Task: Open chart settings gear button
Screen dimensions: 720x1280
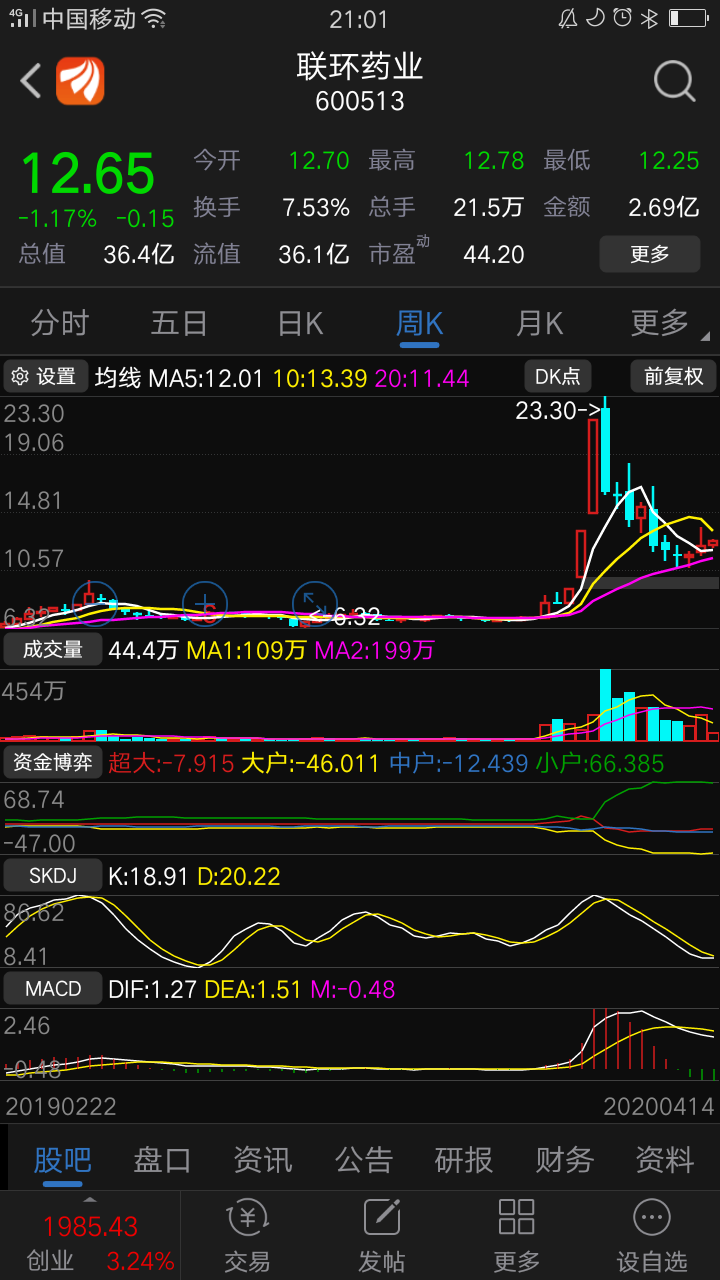Action: click(x=44, y=377)
